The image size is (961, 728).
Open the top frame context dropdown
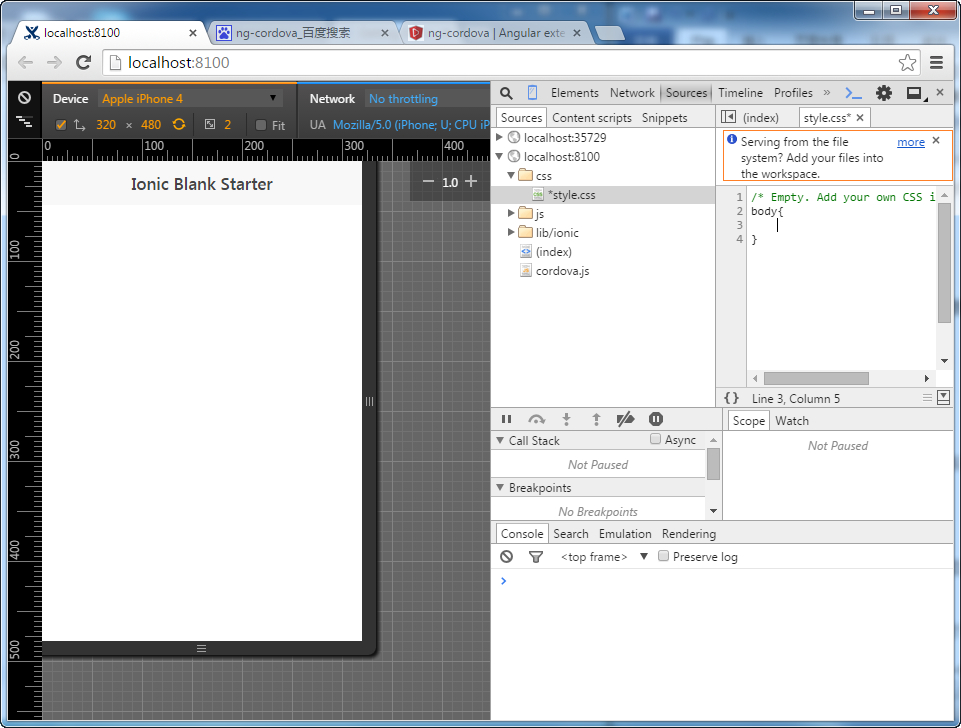click(604, 556)
